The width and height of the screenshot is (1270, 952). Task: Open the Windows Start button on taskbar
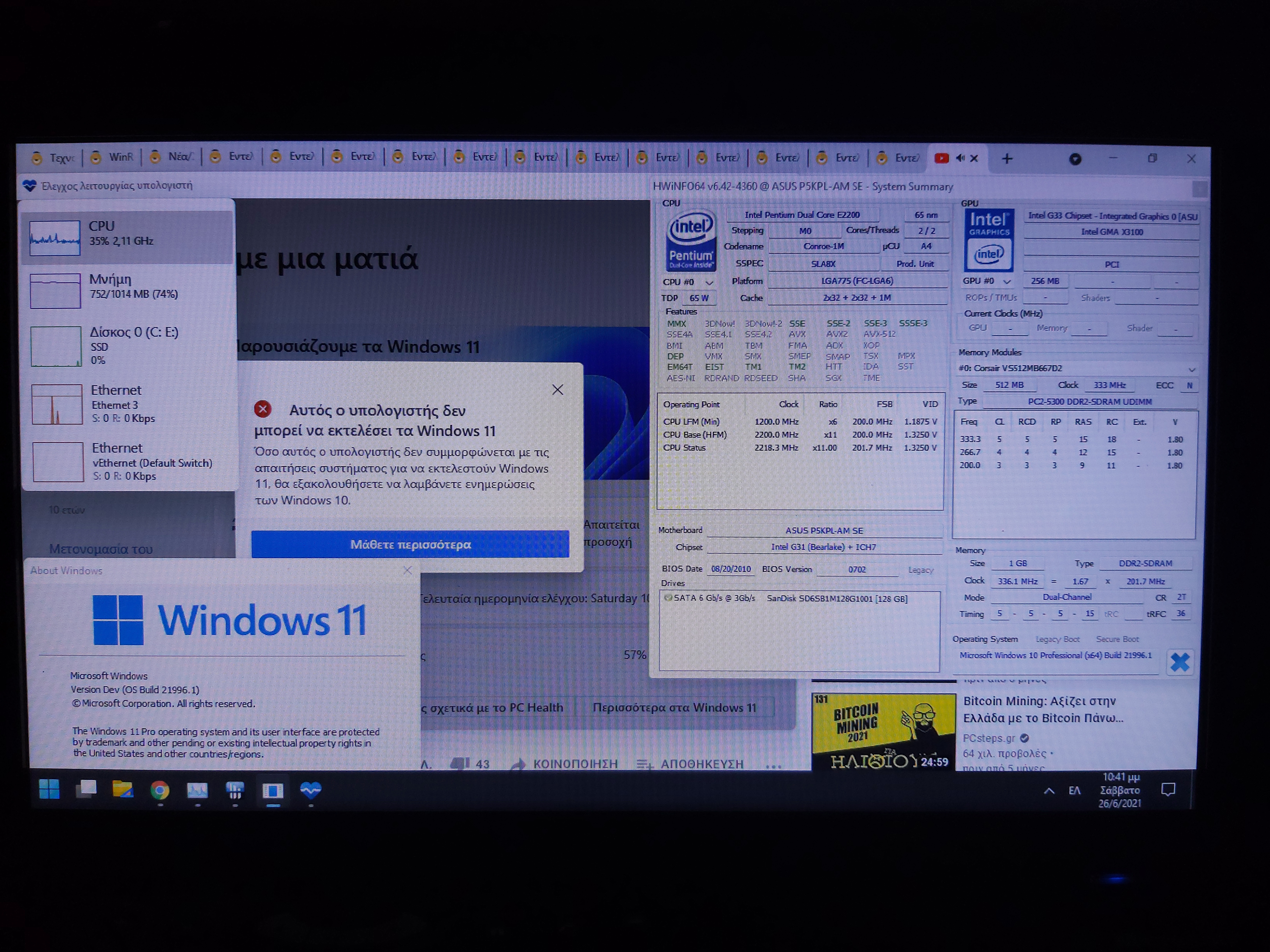[49, 790]
